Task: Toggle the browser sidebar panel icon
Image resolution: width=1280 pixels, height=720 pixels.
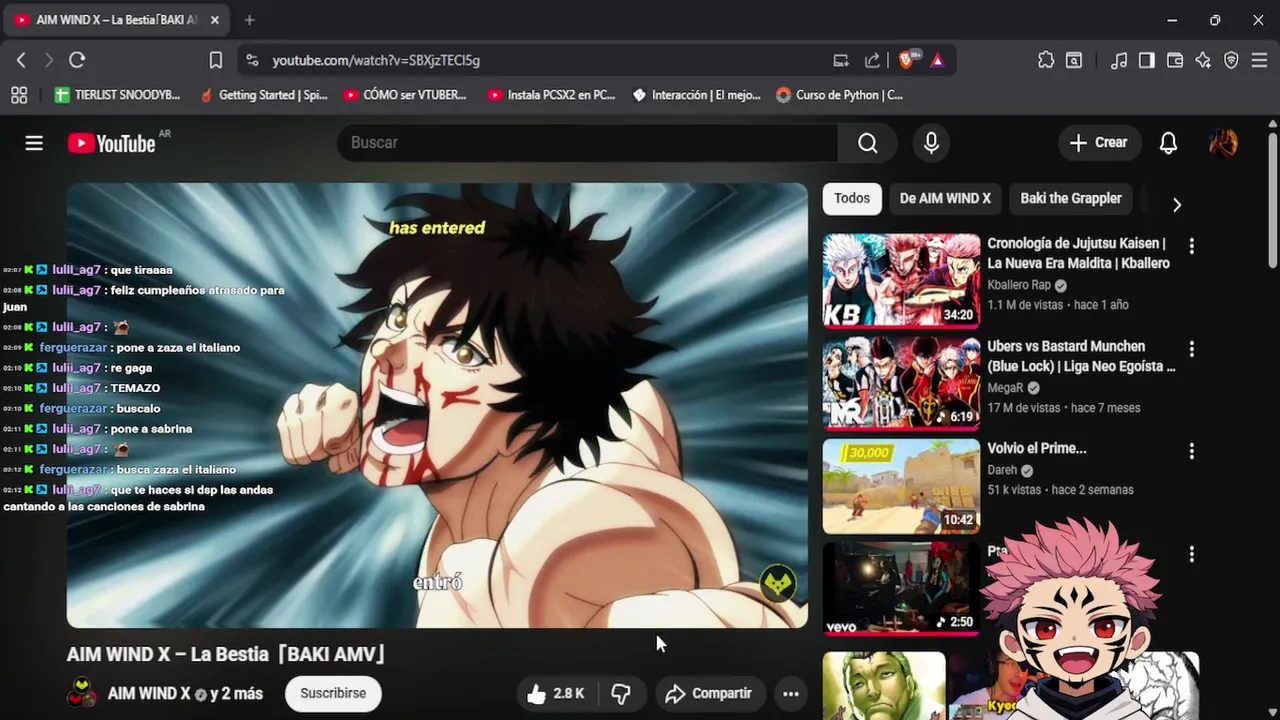Action: [x=1147, y=60]
